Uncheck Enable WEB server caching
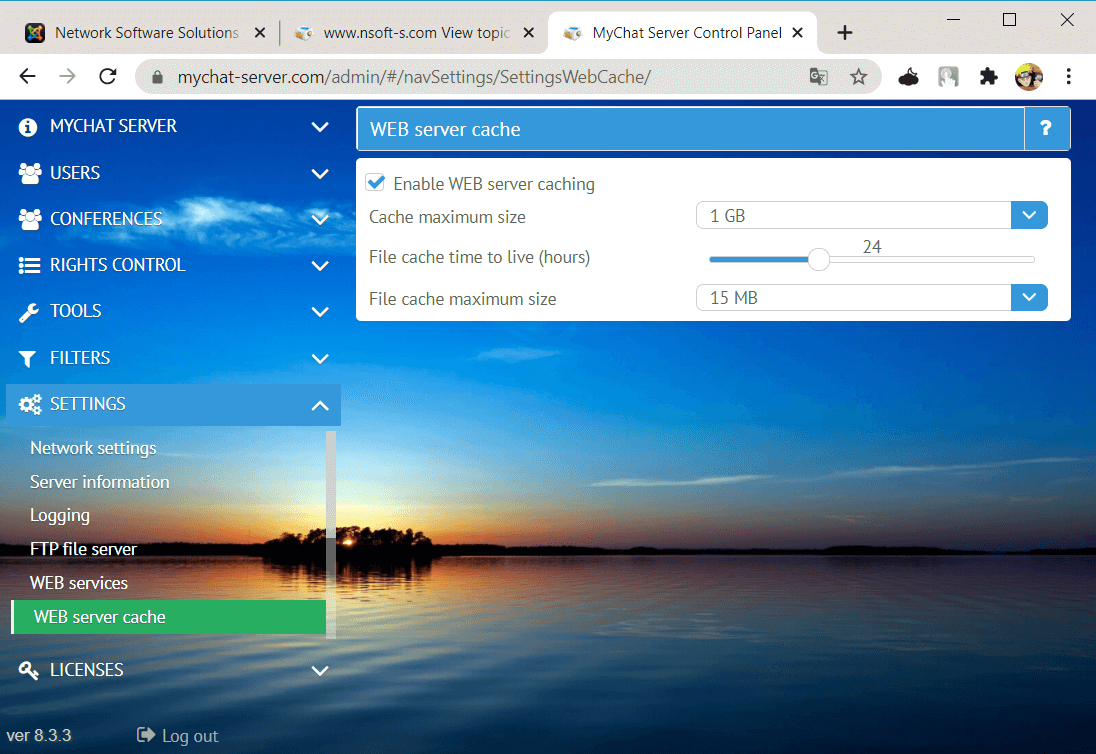 pyautogui.click(x=376, y=183)
